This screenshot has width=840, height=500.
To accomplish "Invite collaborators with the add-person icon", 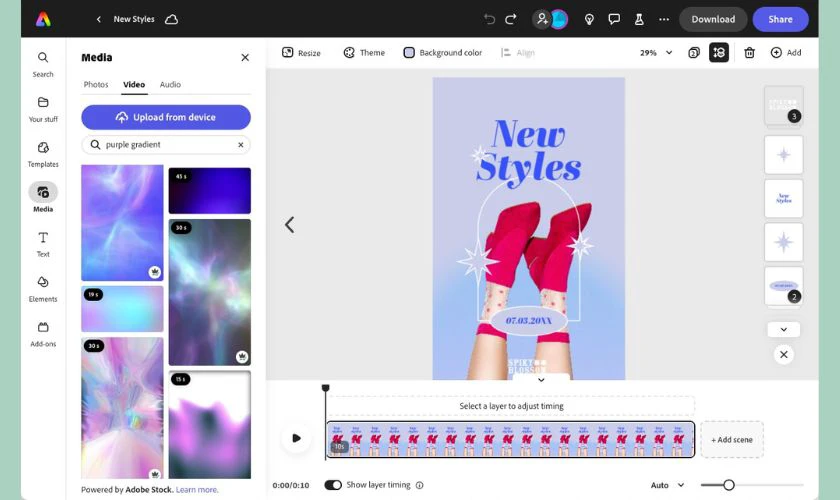I will [542, 19].
